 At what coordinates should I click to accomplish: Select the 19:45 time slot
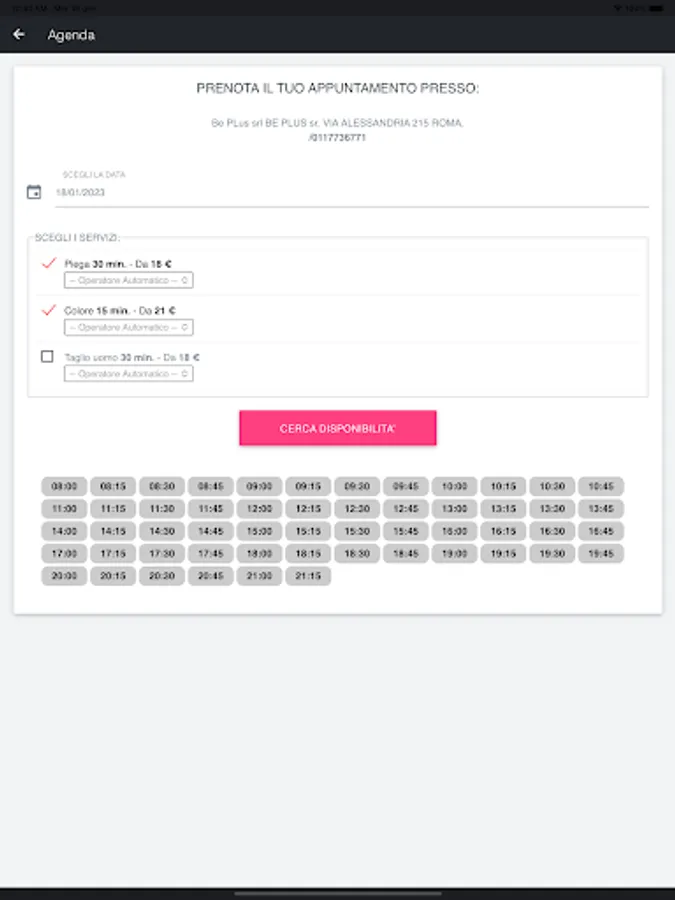click(x=601, y=553)
